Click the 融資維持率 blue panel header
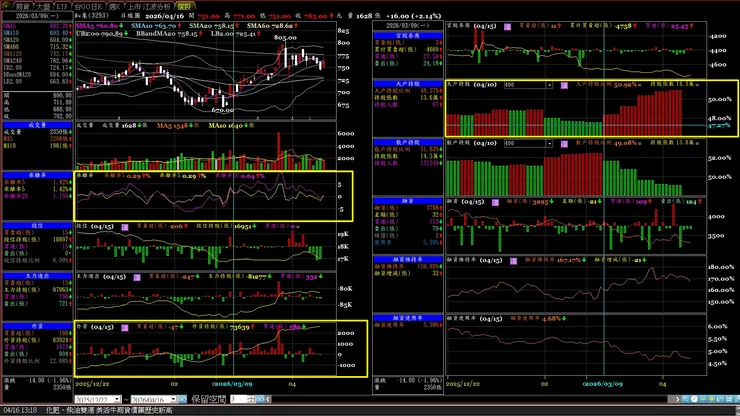 click(x=408, y=259)
